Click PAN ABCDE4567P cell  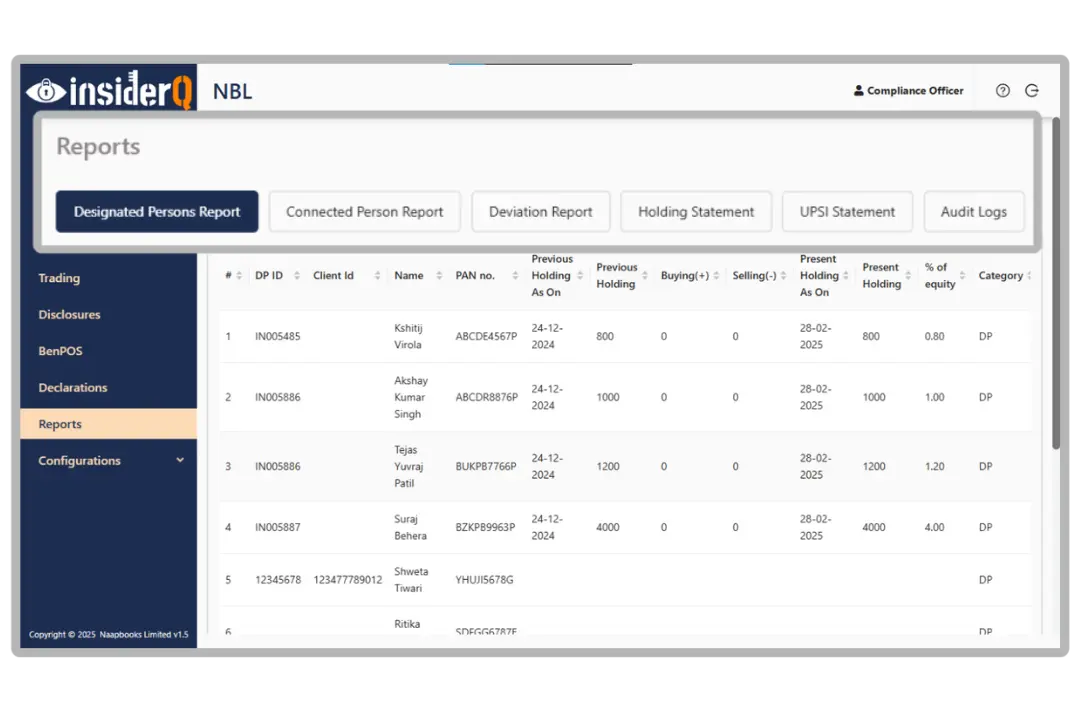coord(486,336)
